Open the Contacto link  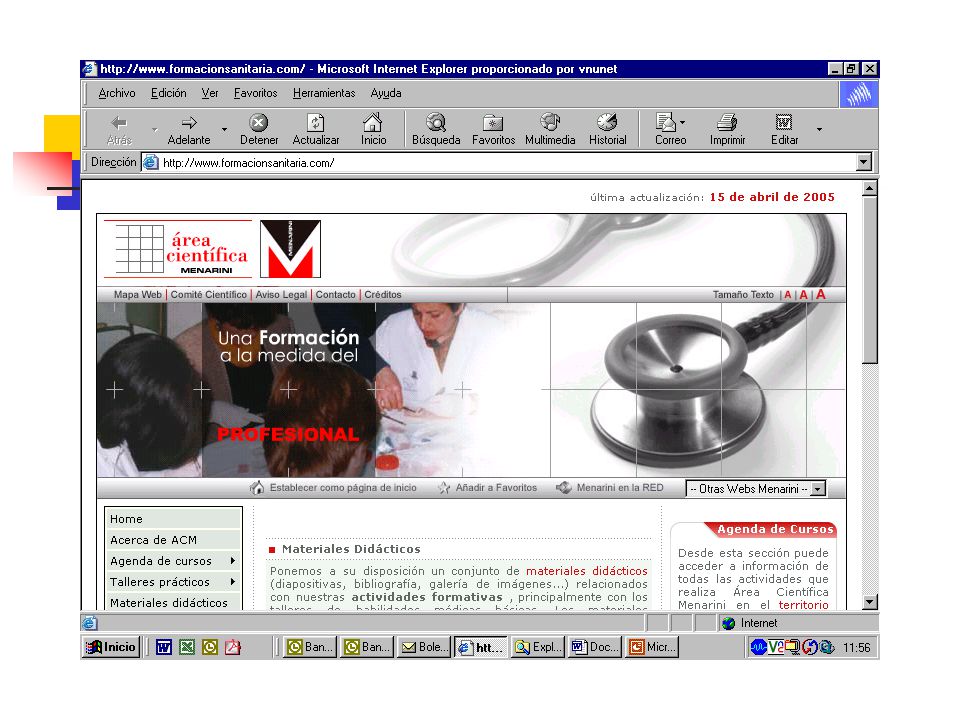click(x=336, y=294)
